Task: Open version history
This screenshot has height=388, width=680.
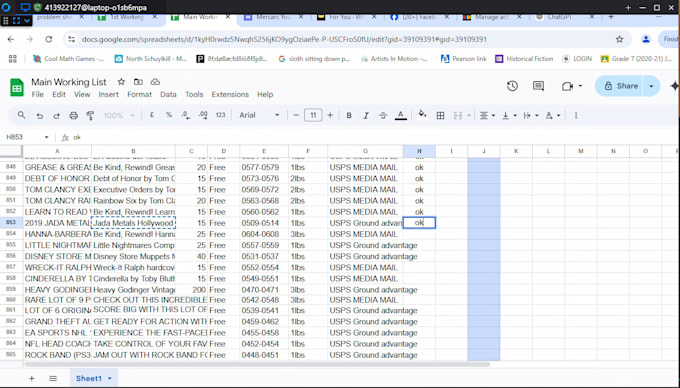Action: (512, 86)
